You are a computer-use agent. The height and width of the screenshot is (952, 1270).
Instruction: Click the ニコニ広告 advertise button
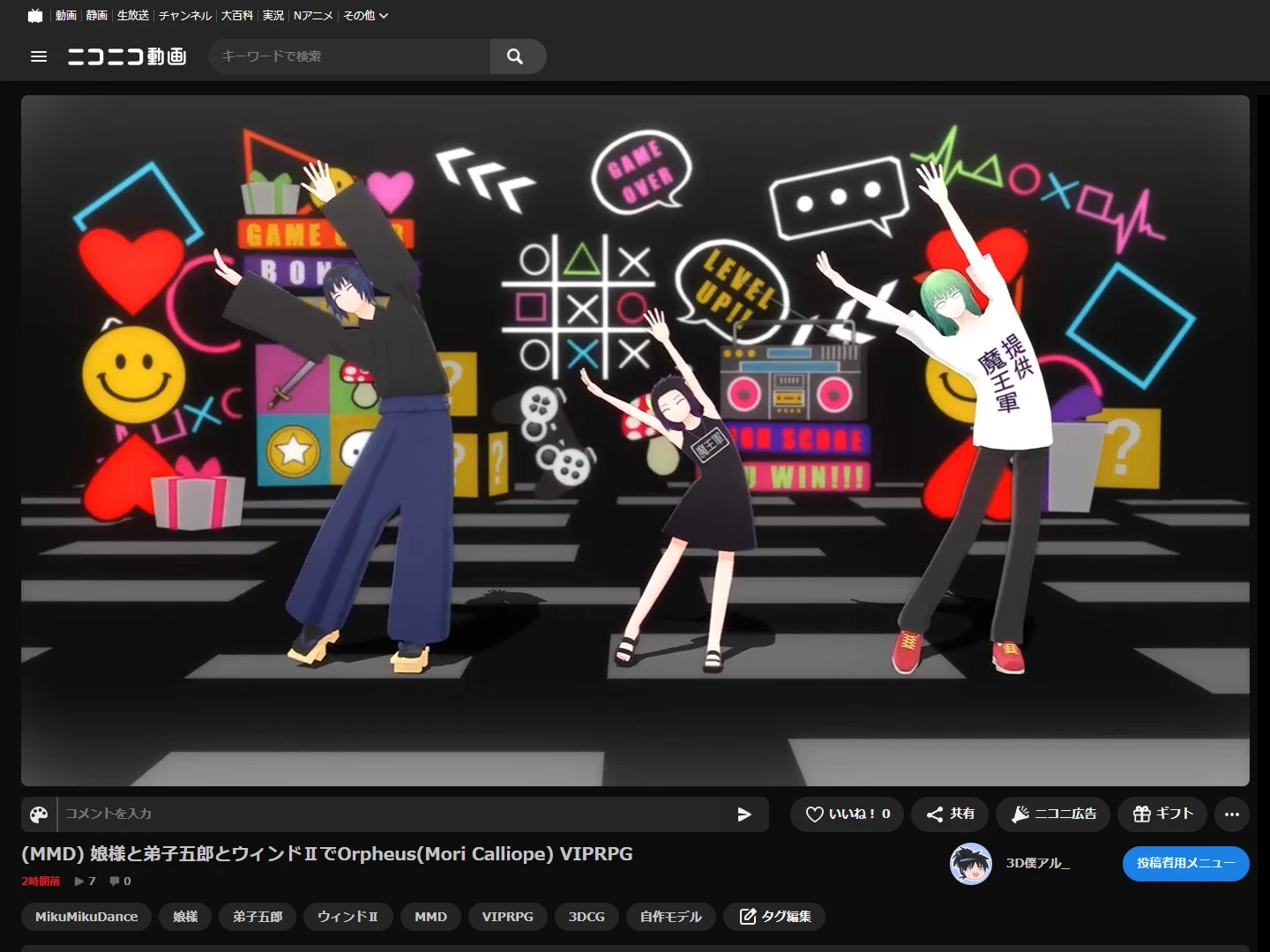click(x=1053, y=814)
